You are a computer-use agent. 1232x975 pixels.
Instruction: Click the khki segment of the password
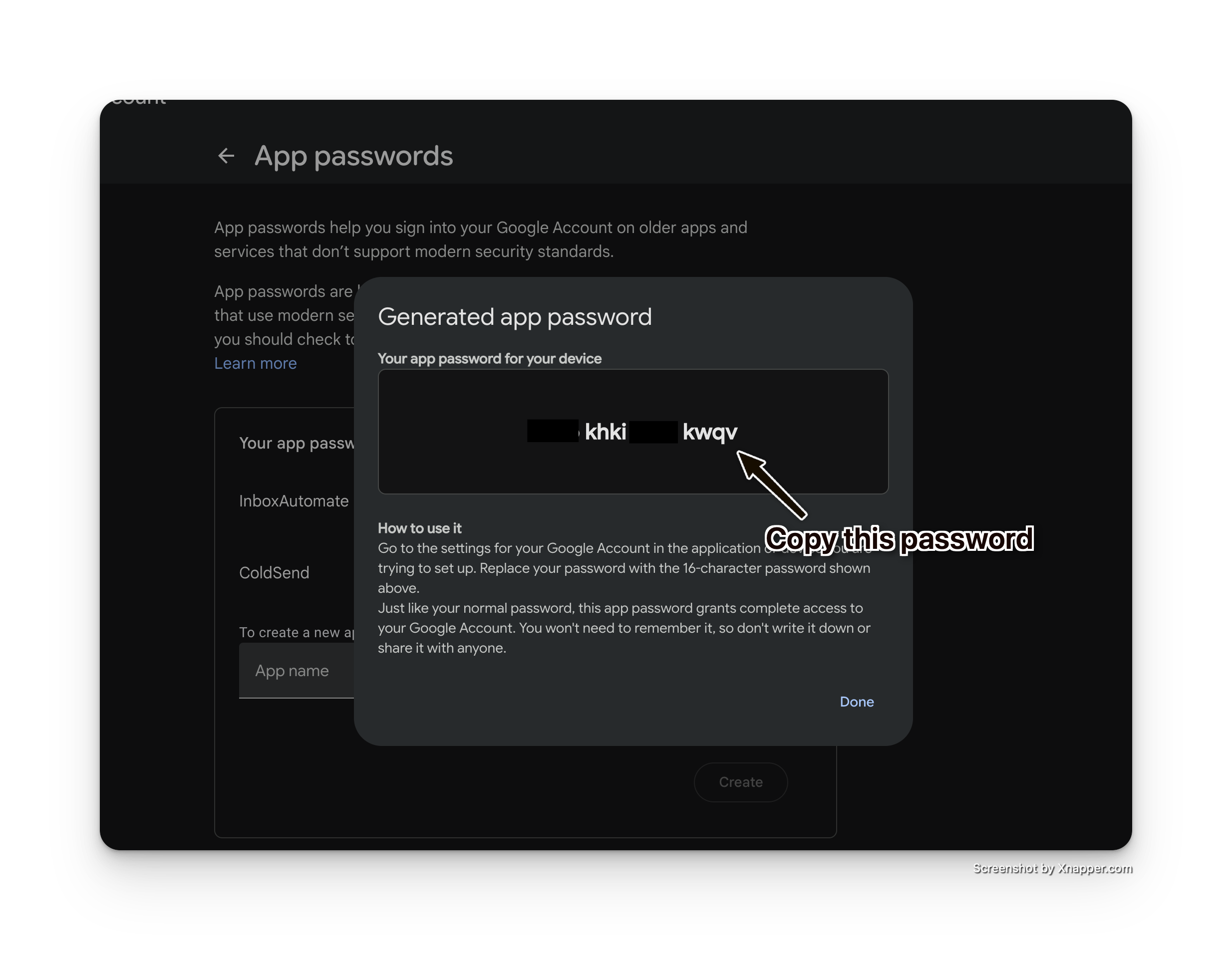[606, 432]
